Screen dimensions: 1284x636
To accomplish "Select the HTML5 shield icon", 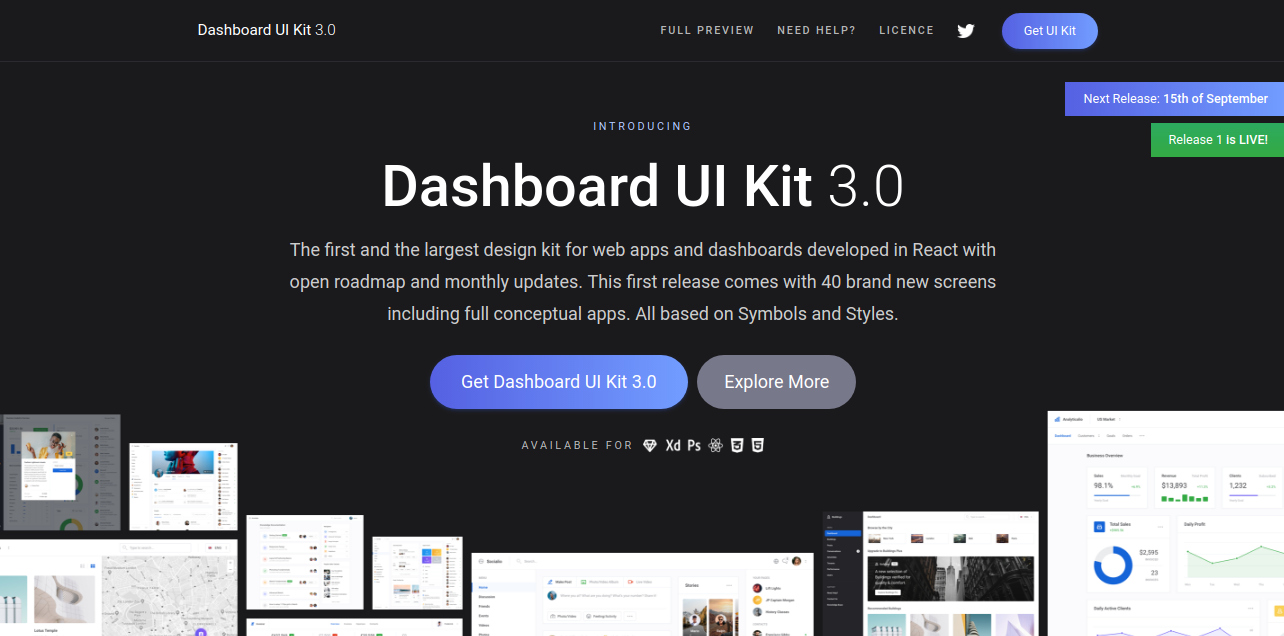I will [x=758, y=445].
